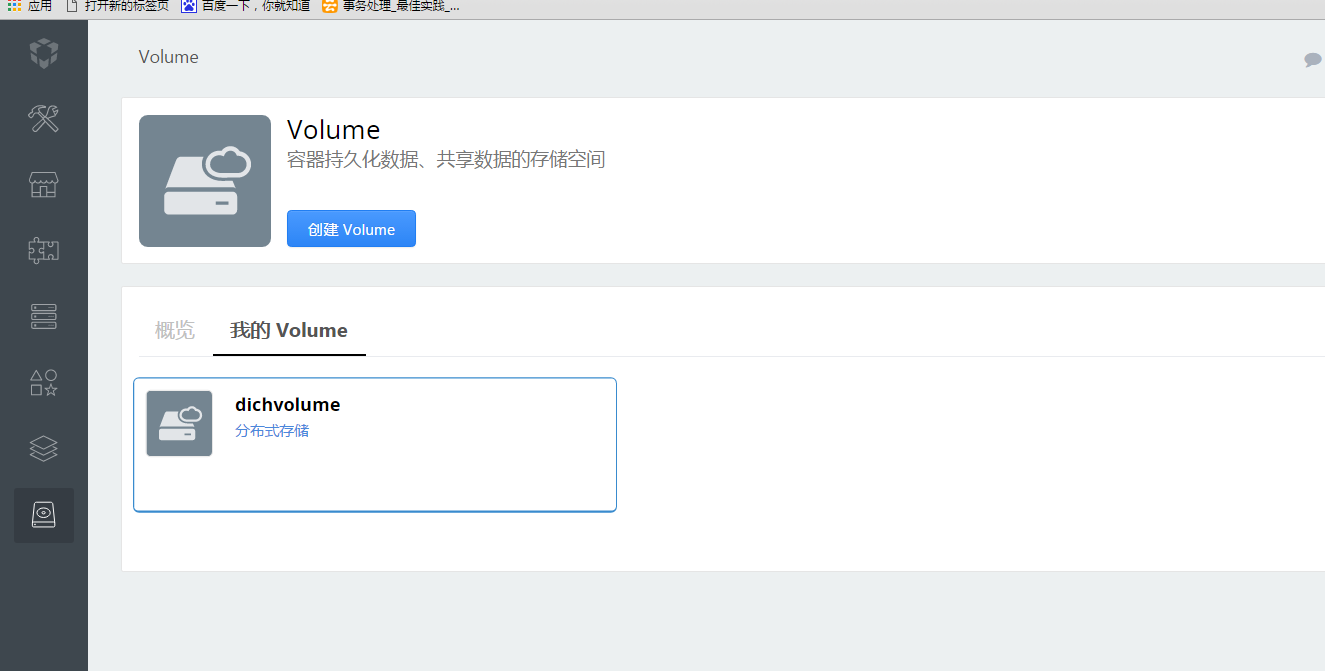Screen dimensions: 1325x671
Task: Open the 百度一下，你就知道 bookmark
Action: coord(246,6)
